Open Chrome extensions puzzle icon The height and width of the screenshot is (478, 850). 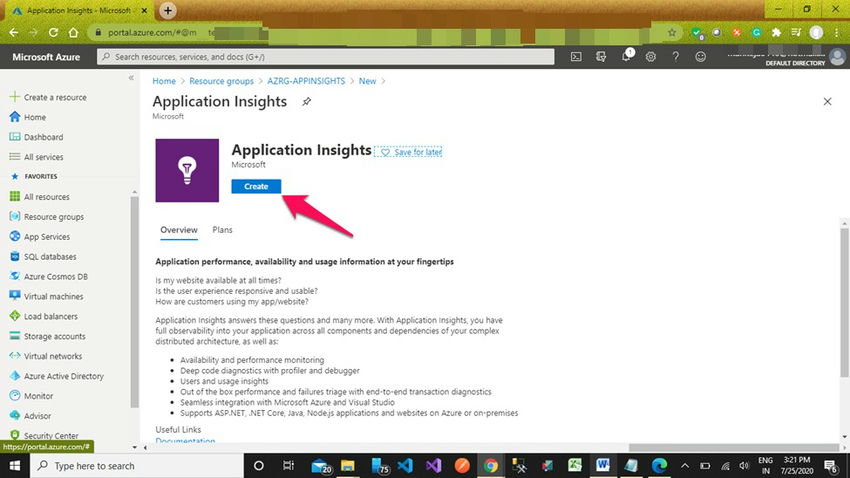click(x=776, y=33)
